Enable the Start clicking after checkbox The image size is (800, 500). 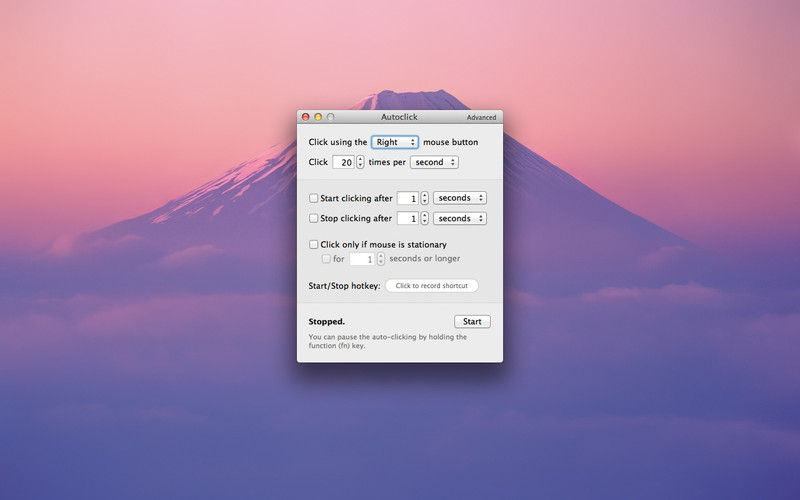[314, 198]
